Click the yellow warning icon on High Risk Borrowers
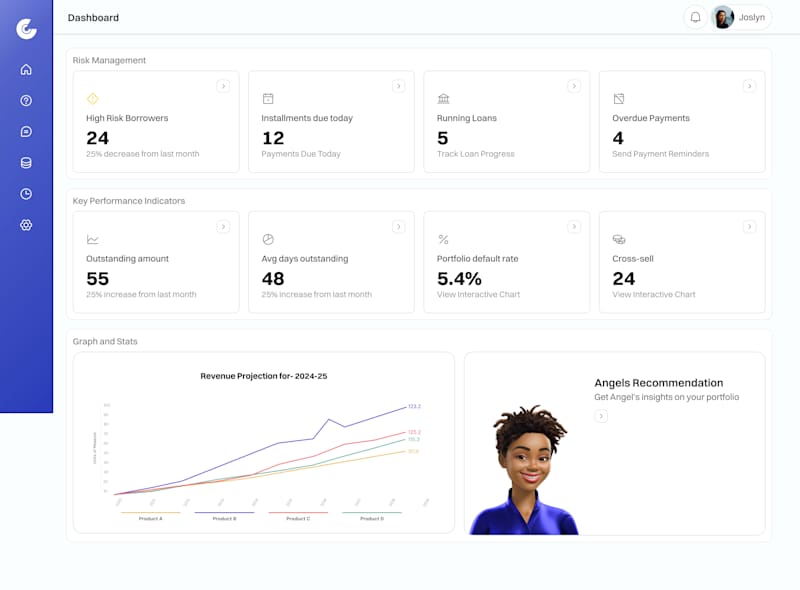The image size is (800, 590). (x=92, y=99)
